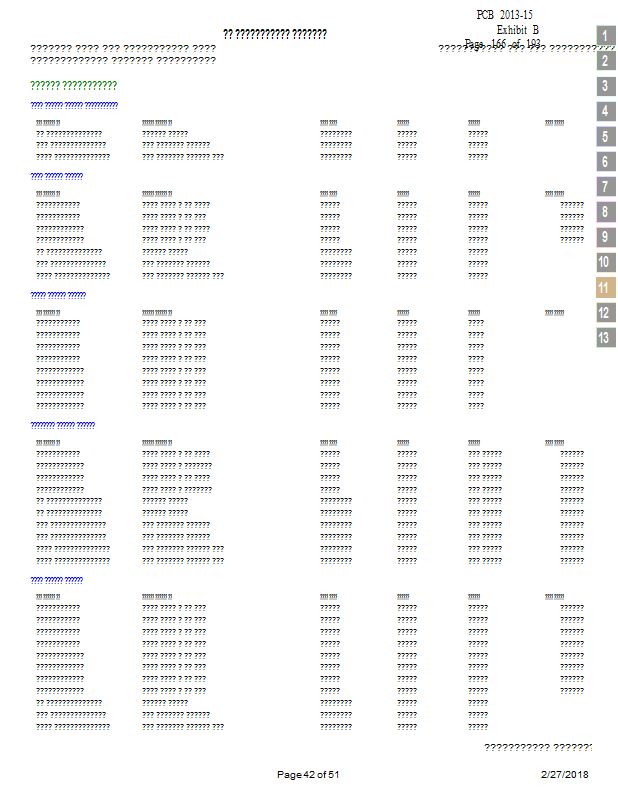Click the highlighted tan tab 11
The image size is (618, 800).
(x=604, y=287)
